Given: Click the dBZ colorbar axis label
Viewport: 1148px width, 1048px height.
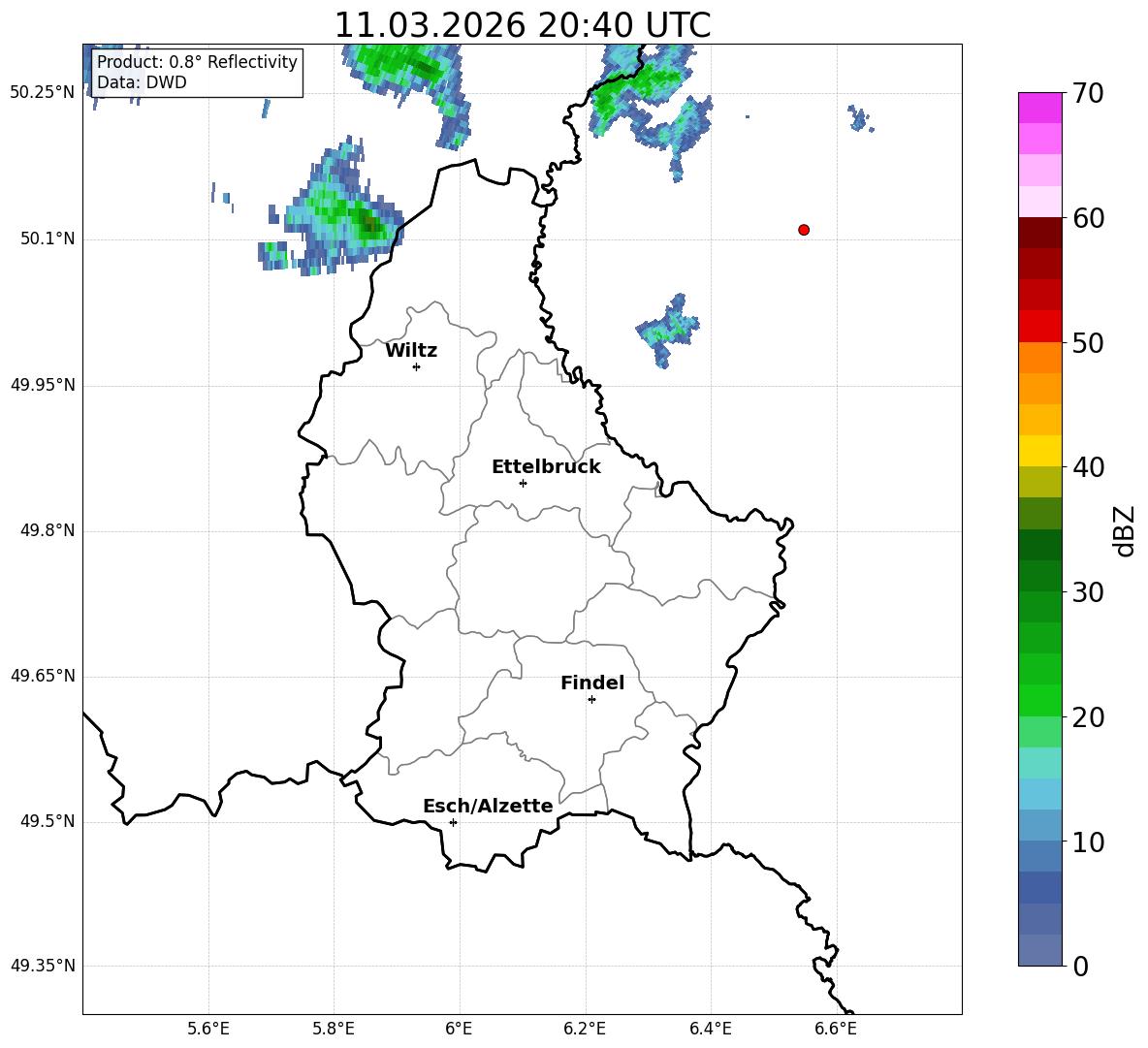Looking at the screenshot, I should 1125,530.
